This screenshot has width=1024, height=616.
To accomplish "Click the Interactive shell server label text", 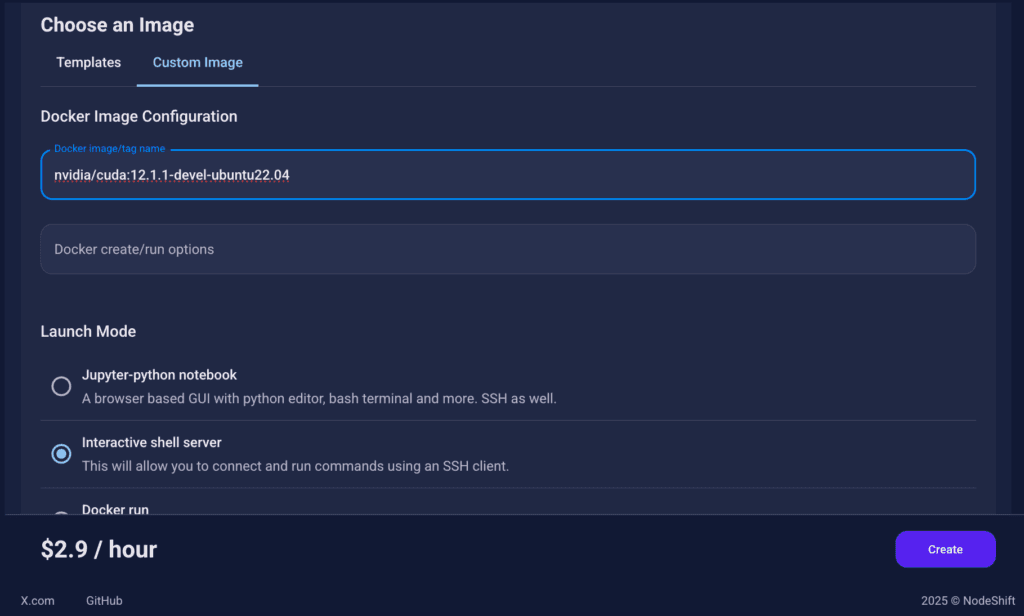I will click(x=152, y=442).
